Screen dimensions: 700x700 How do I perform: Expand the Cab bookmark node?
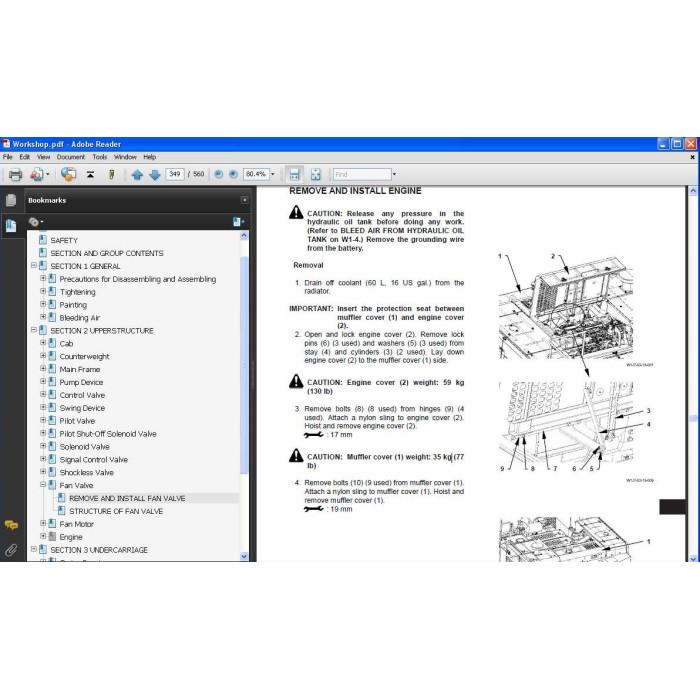[43, 343]
